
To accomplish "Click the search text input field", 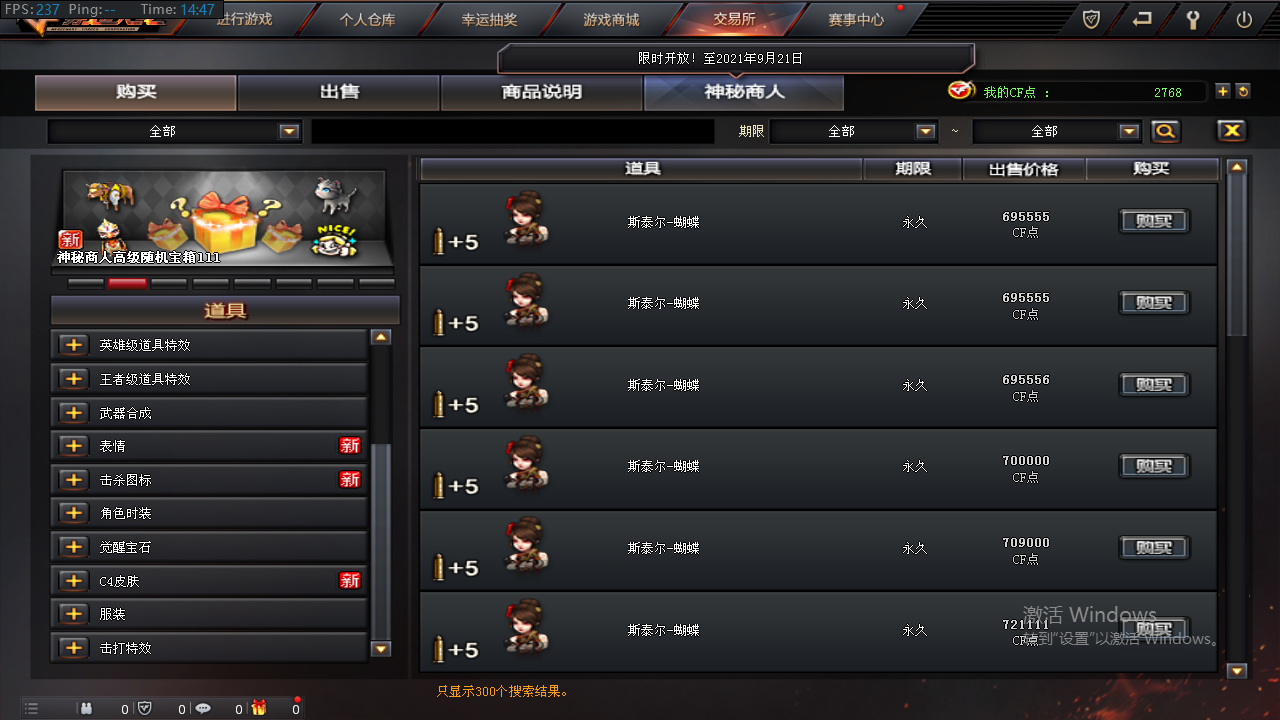I will click(x=513, y=131).
